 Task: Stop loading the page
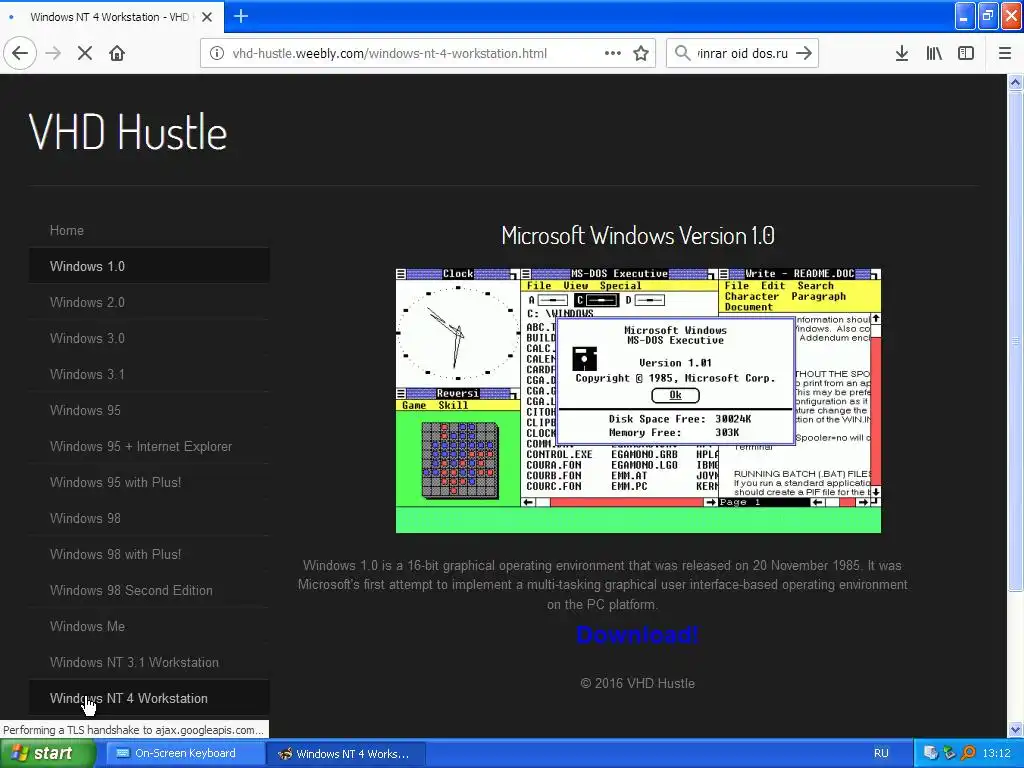tap(85, 53)
